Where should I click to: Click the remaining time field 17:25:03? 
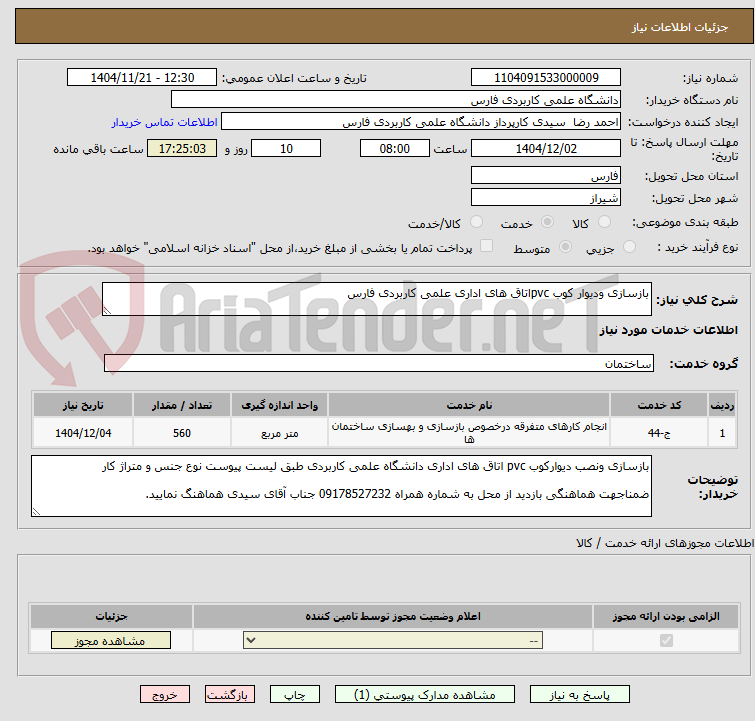tap(182, 148)
